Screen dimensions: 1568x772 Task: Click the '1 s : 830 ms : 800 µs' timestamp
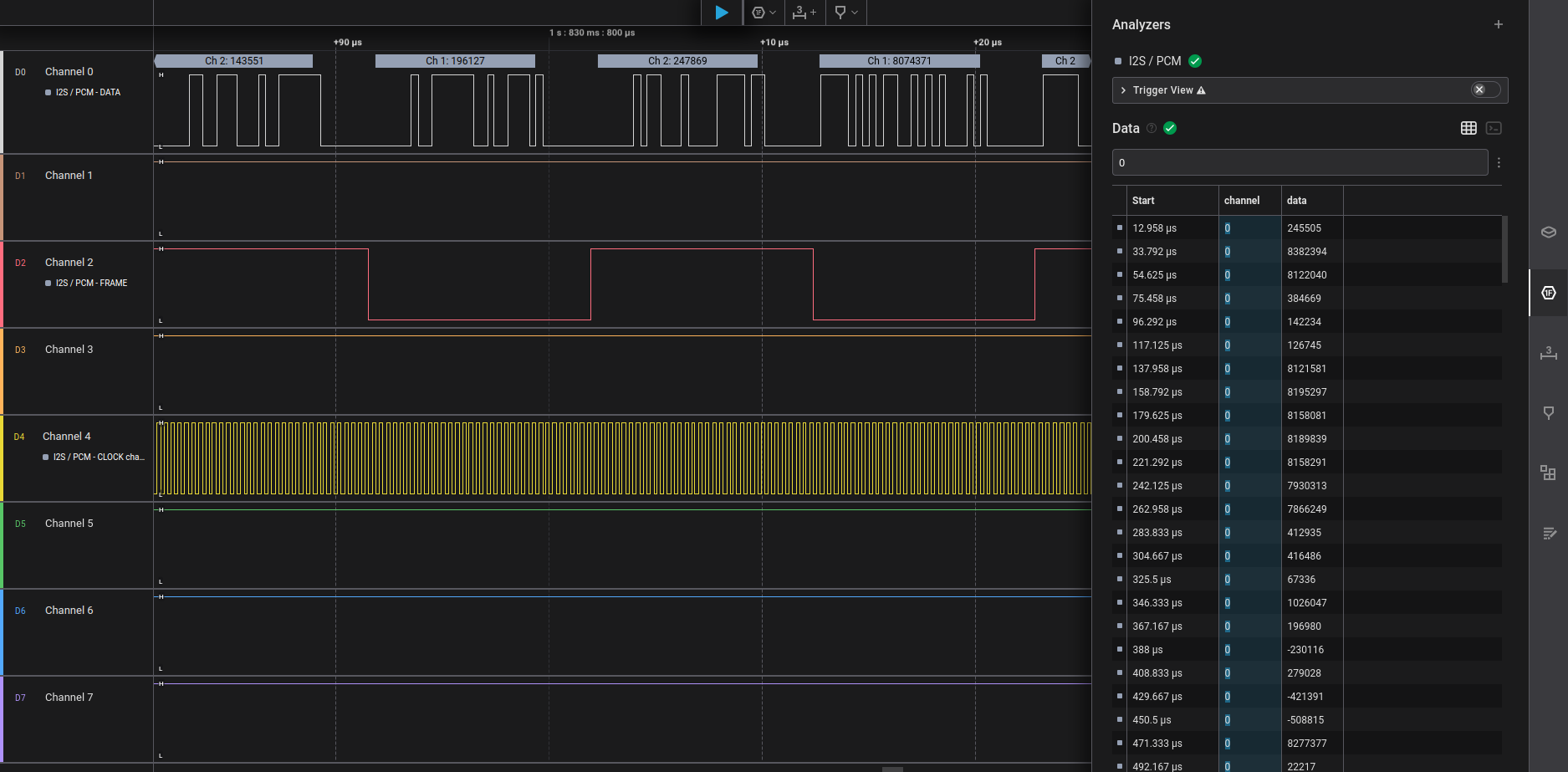click(x=592, y=33)
